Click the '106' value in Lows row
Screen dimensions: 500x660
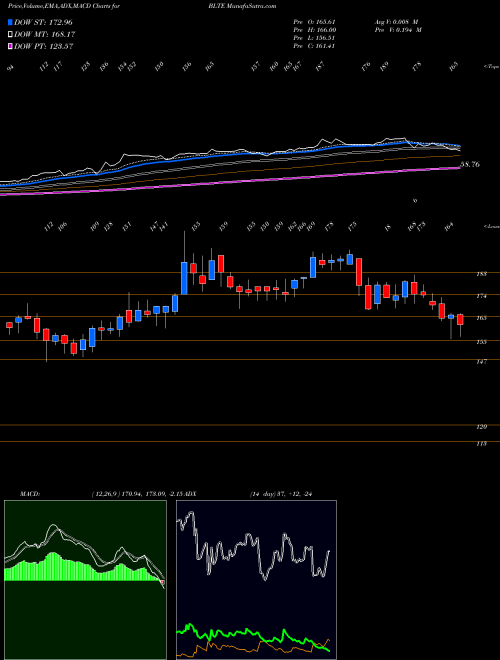coord(63,226)
